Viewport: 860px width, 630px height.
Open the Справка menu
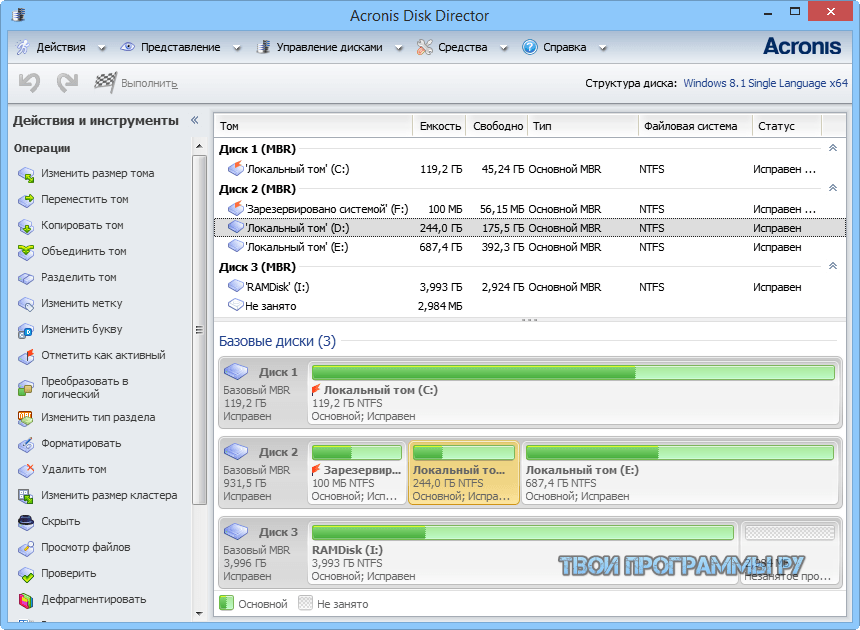tap(565, 46)
